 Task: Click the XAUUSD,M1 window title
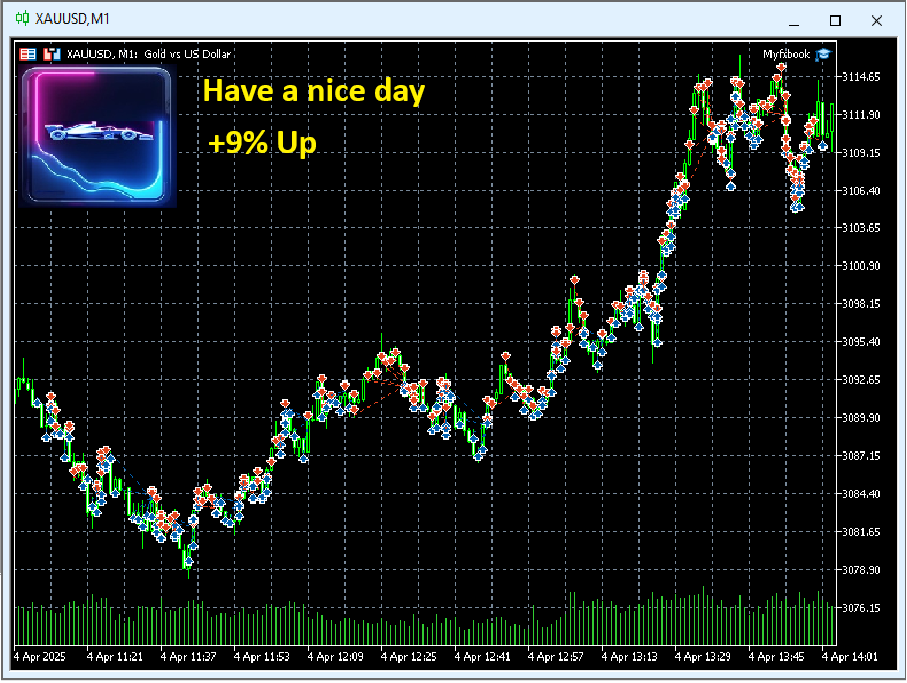click(72, 19)
